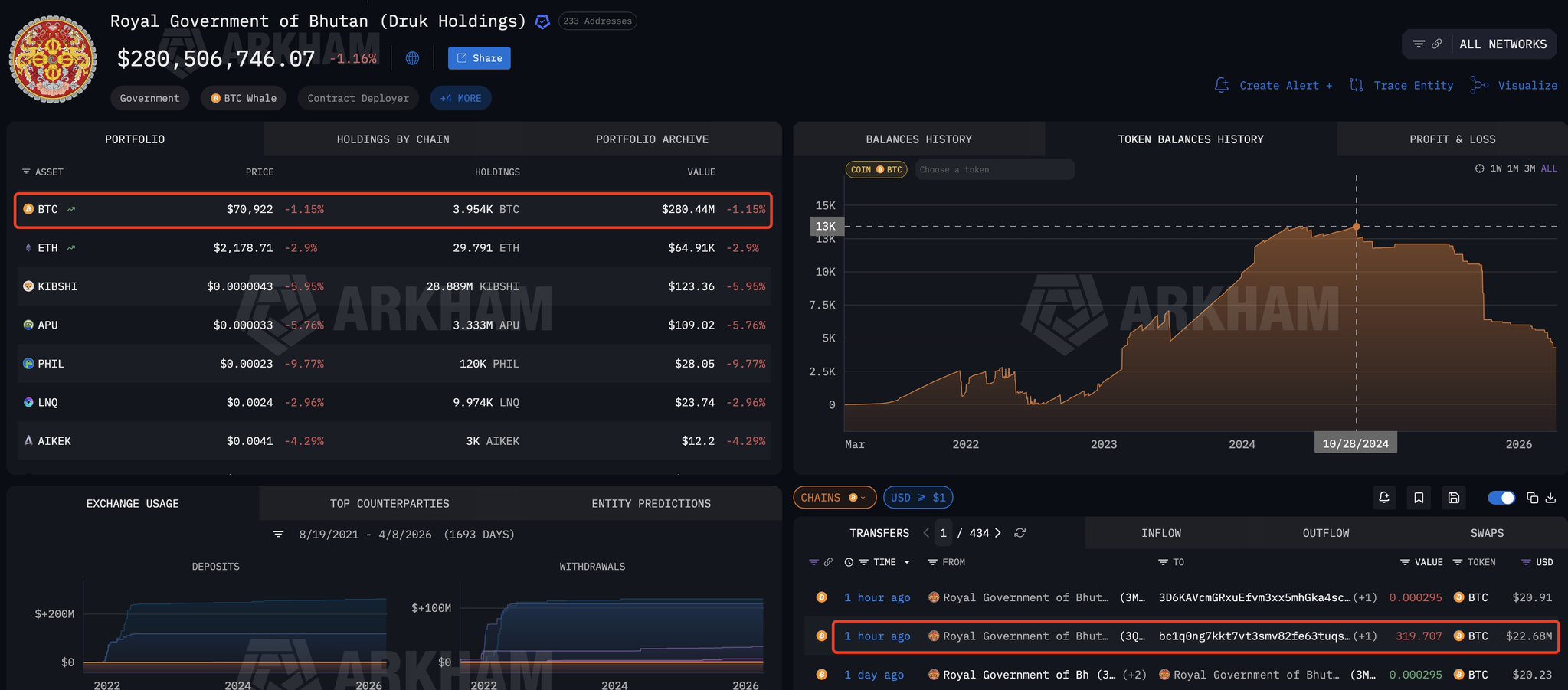Click the bookmark icon above transfers table
The height and width of the screenshot is (690, 1568).
[x=1419, y=498]
